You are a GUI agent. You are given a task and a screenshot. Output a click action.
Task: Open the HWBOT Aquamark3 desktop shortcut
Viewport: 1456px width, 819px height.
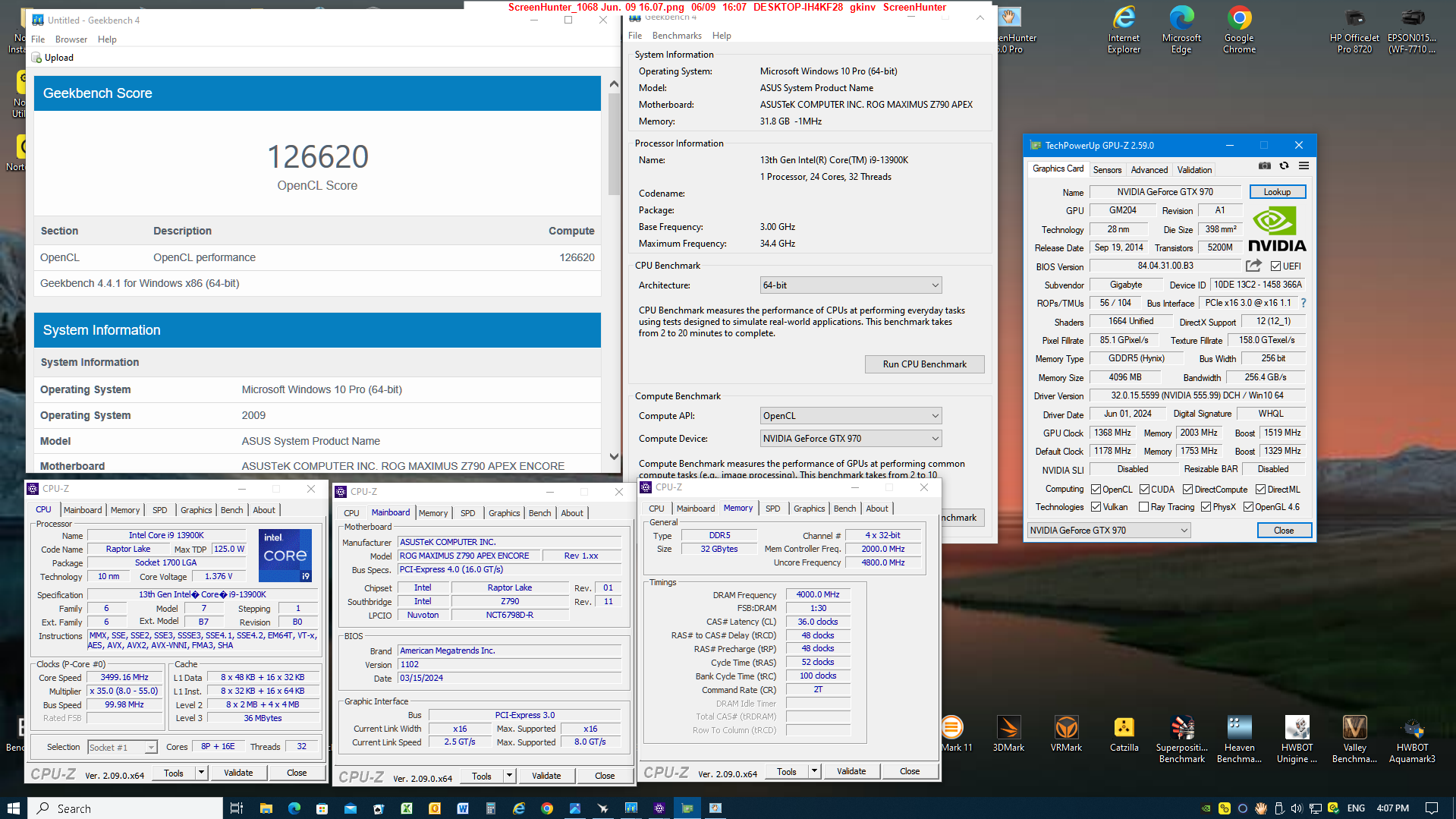click(1412, 739)
